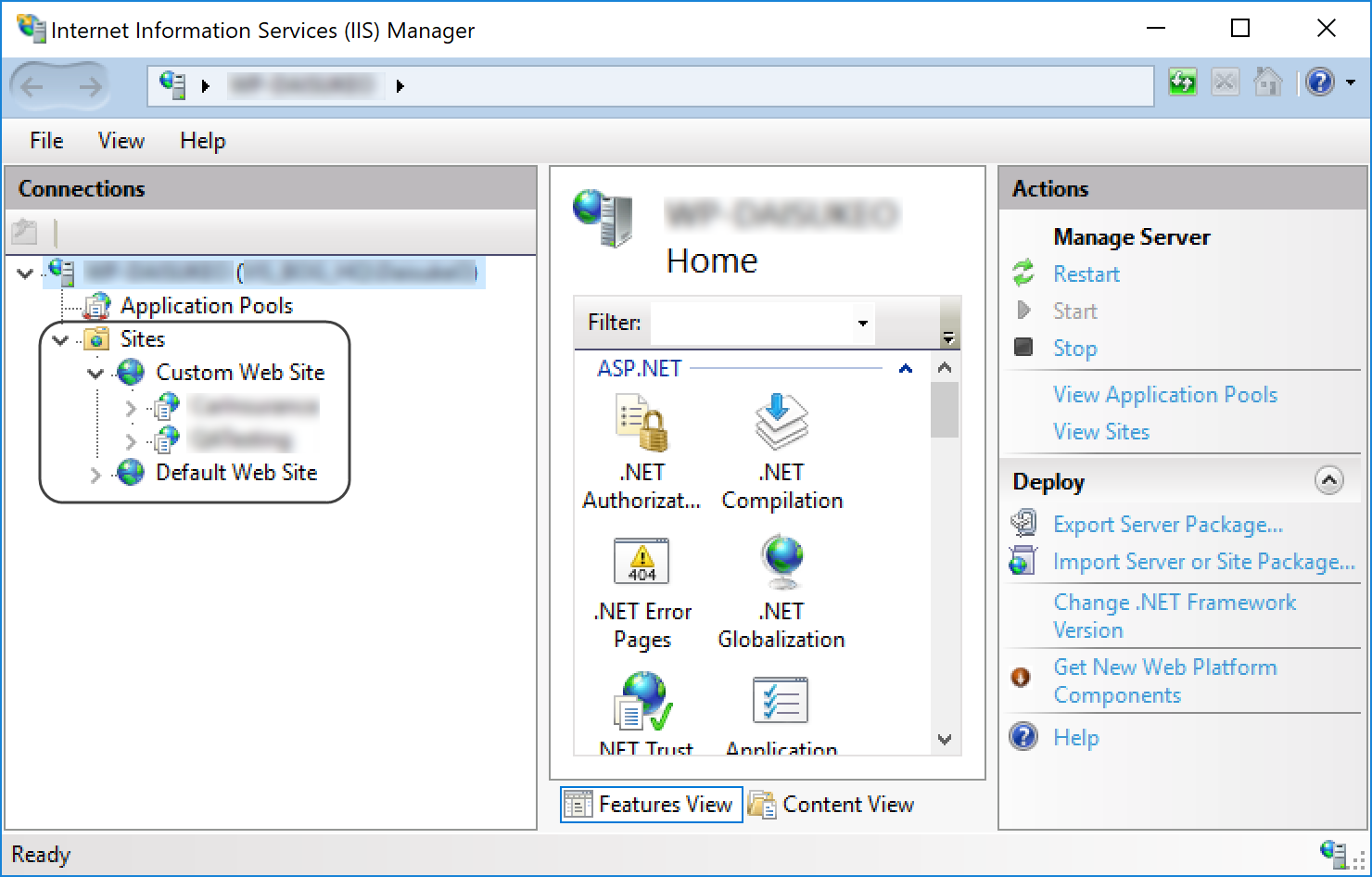Collapse the server node in Connections tree
The width and height of the screenshot is (1372, 877).
pos(26,273)
